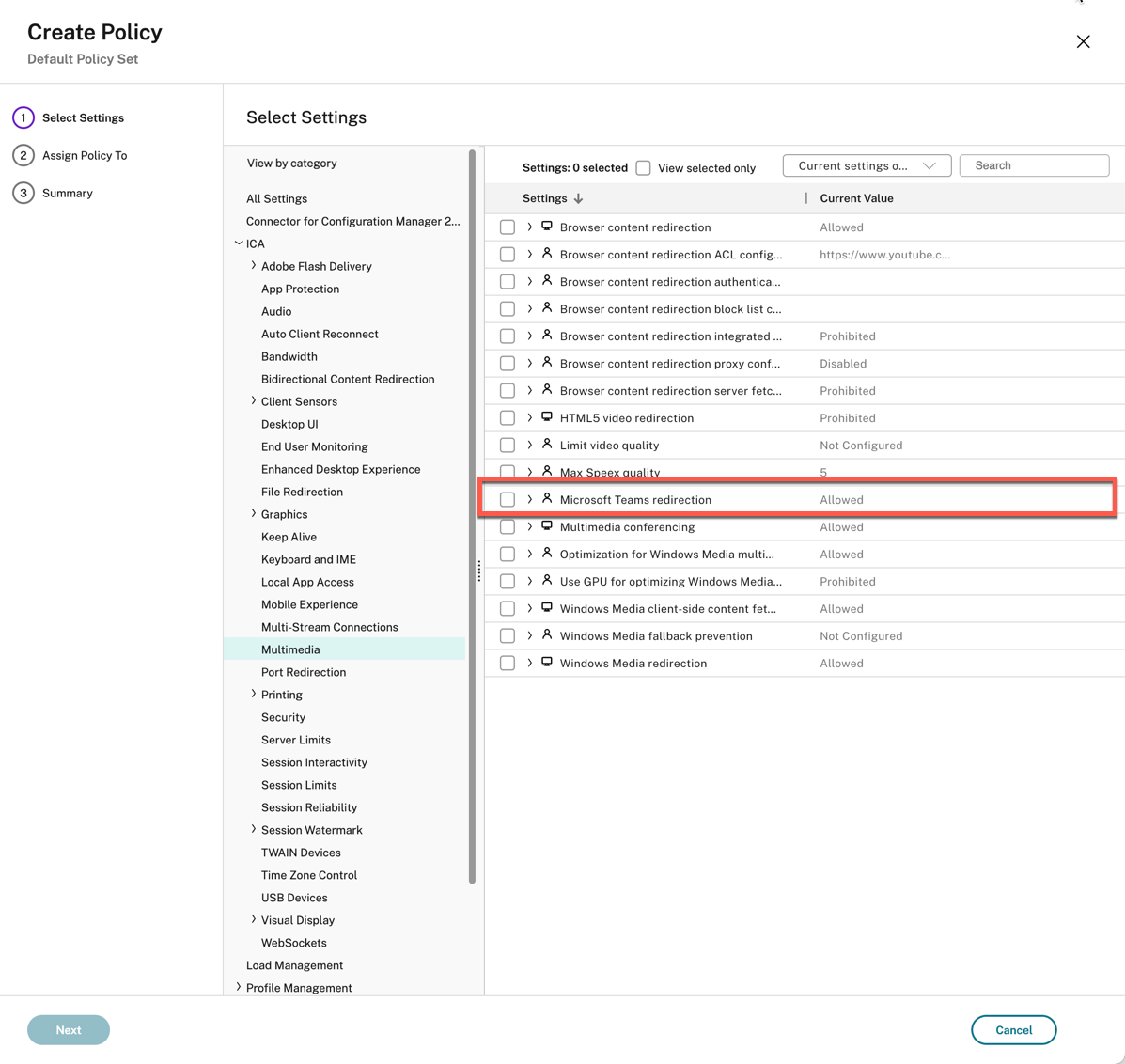
Task: Focus the Search settings field
Action: [1034, 166]
